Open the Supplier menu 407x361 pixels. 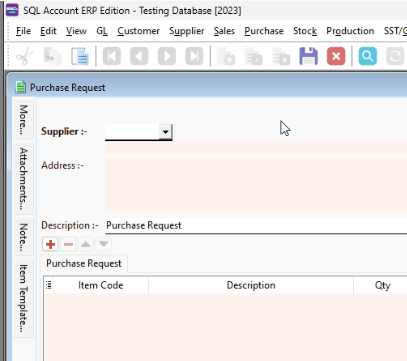tap(187, 31)
